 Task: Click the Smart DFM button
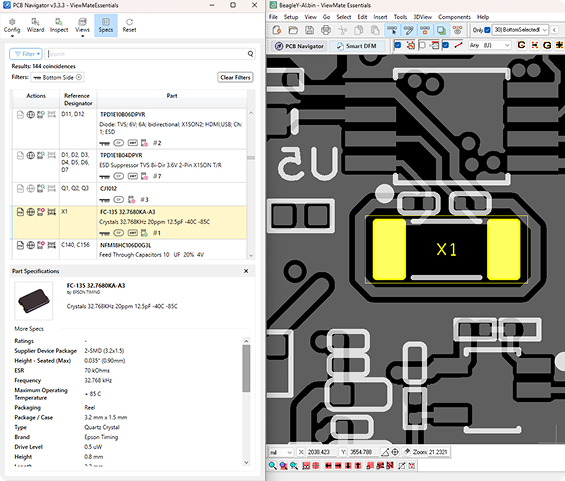pos(357,46)
